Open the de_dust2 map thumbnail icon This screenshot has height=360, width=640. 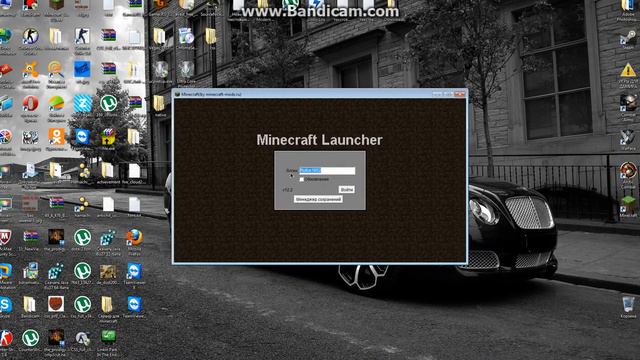pos(108,271)
